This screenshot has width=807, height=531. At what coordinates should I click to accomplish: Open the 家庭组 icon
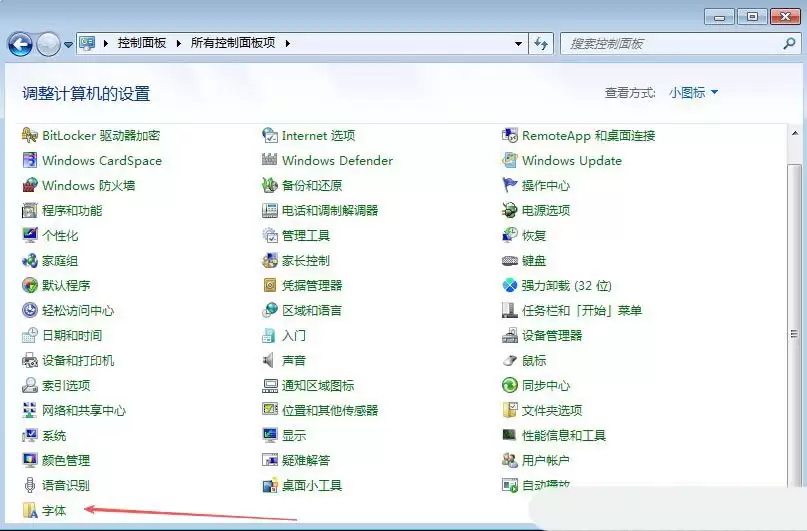click(30, 260)
